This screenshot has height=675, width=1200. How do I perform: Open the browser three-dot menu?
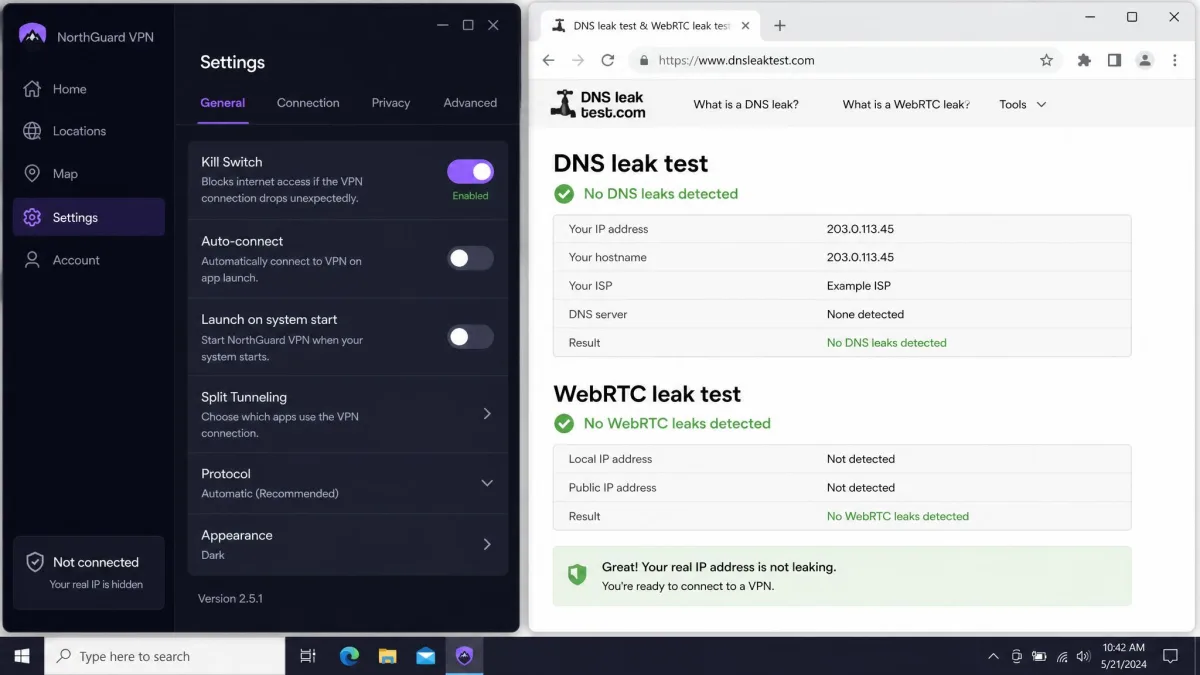tap(1174, 60)
